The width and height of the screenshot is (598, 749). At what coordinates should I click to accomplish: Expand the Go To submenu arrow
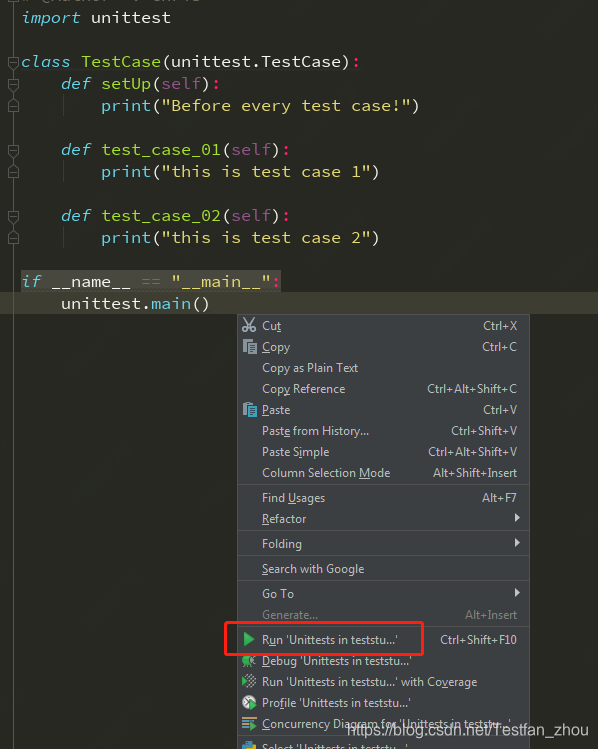517,593
